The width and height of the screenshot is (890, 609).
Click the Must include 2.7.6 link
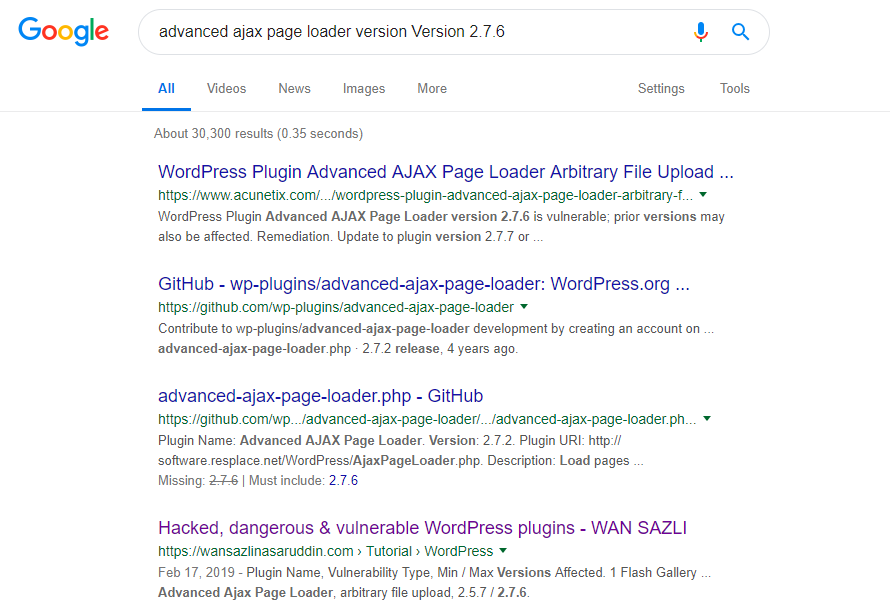click(x=343, y=481)
